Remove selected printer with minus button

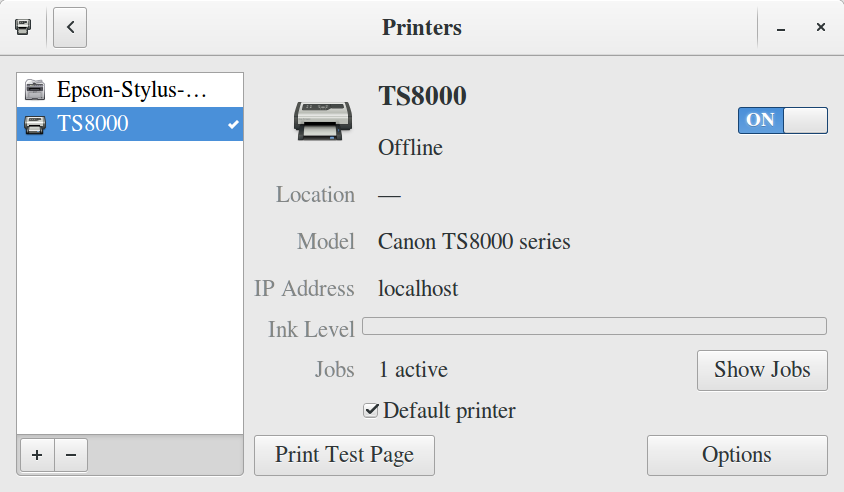click(71, 455)
